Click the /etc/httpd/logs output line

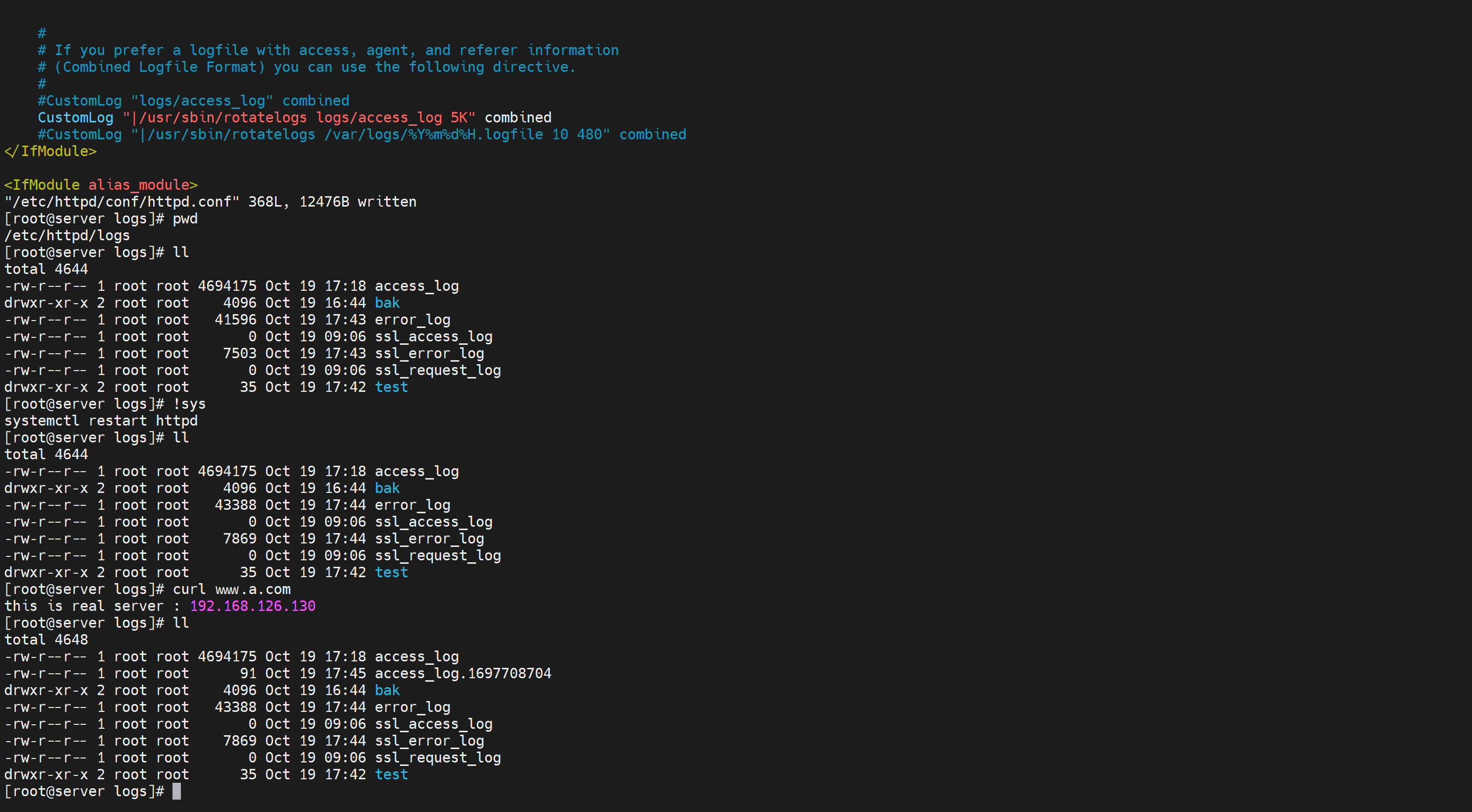click(x=67, y=235)
